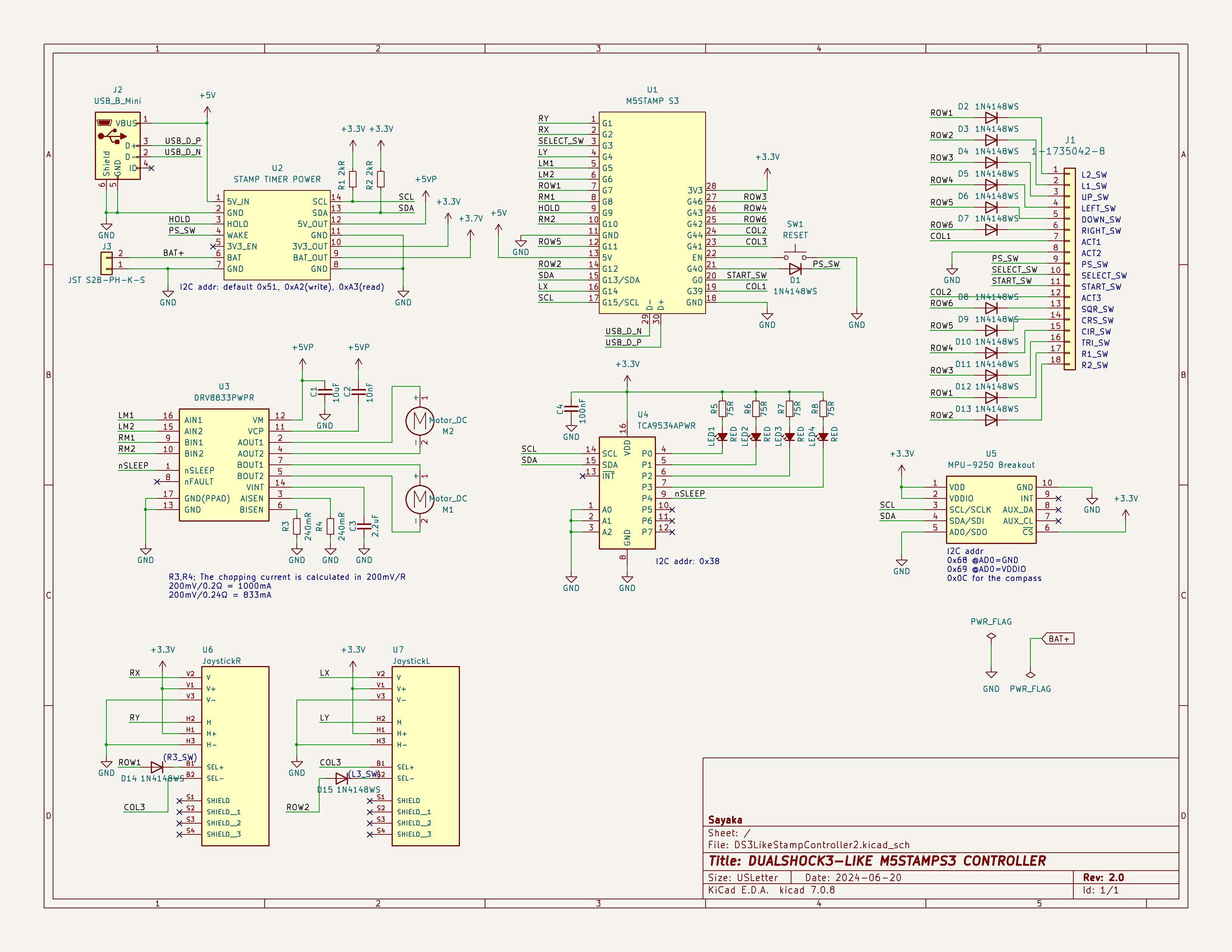Select diode D1 near the PS_SW label
This screenshot has height=952, width=1232.
[x=795, y=269]
